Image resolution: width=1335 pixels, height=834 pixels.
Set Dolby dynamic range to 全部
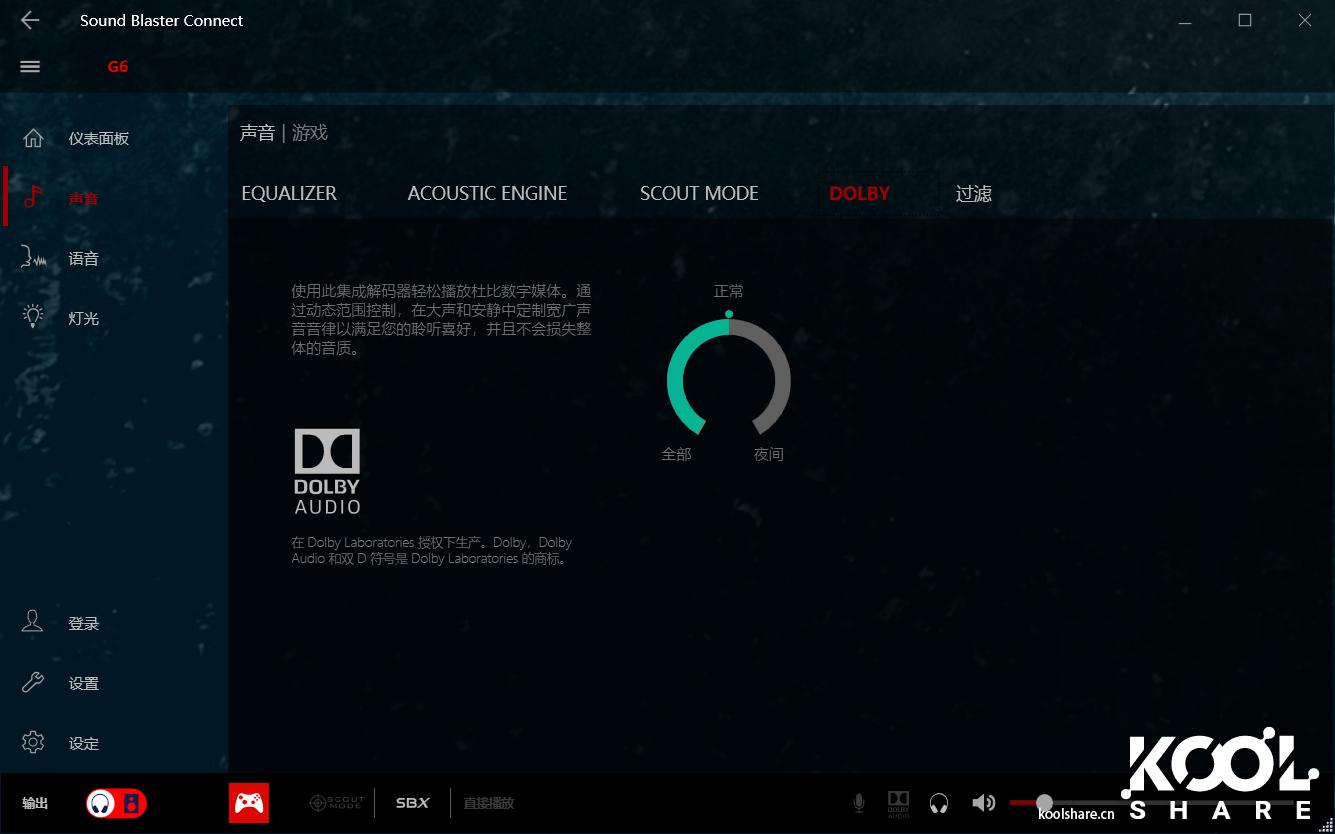click(676, 454)
